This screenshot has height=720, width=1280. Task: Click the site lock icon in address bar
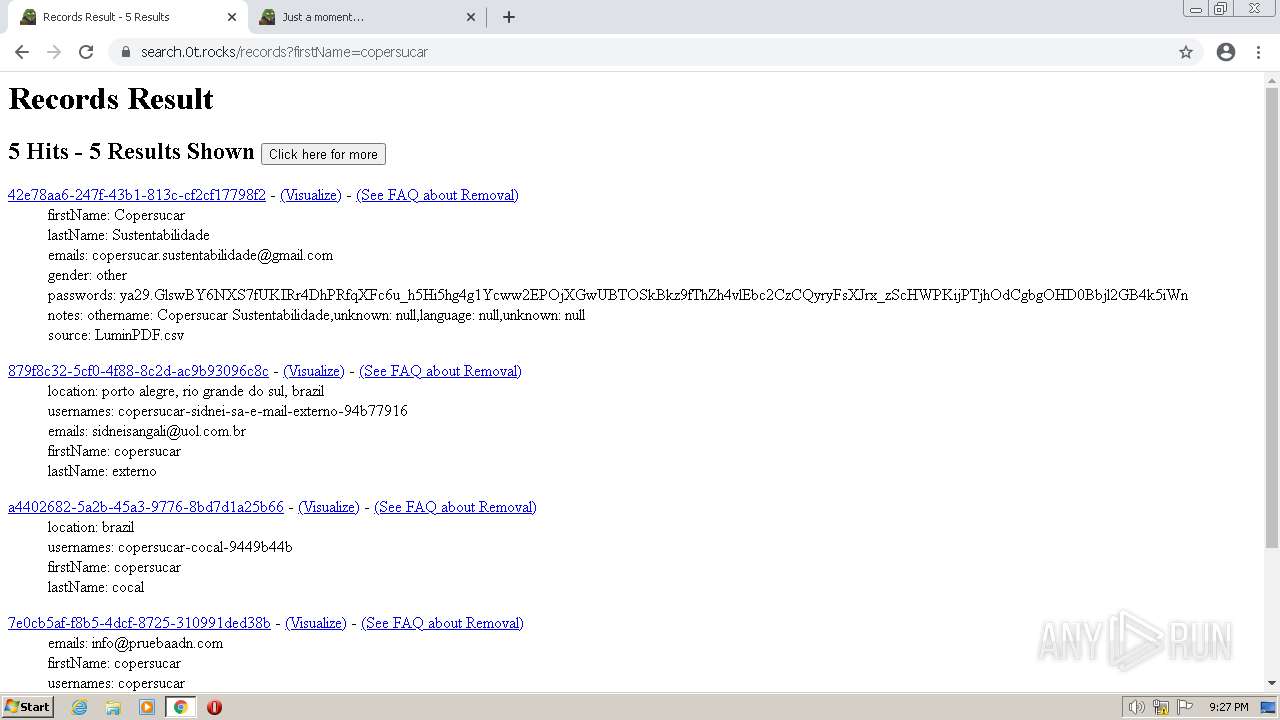pyautogui.click(x=125, y=52)
